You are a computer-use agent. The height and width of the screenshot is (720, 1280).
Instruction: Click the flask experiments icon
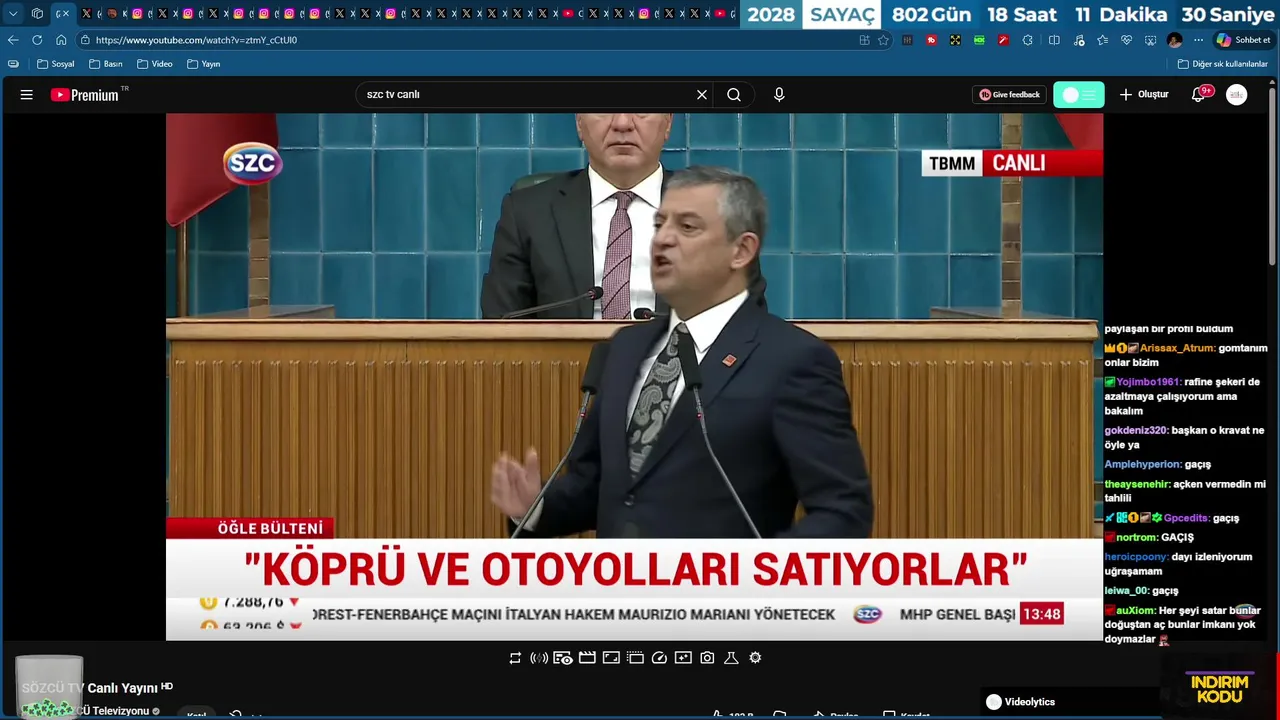coord(731,658)
